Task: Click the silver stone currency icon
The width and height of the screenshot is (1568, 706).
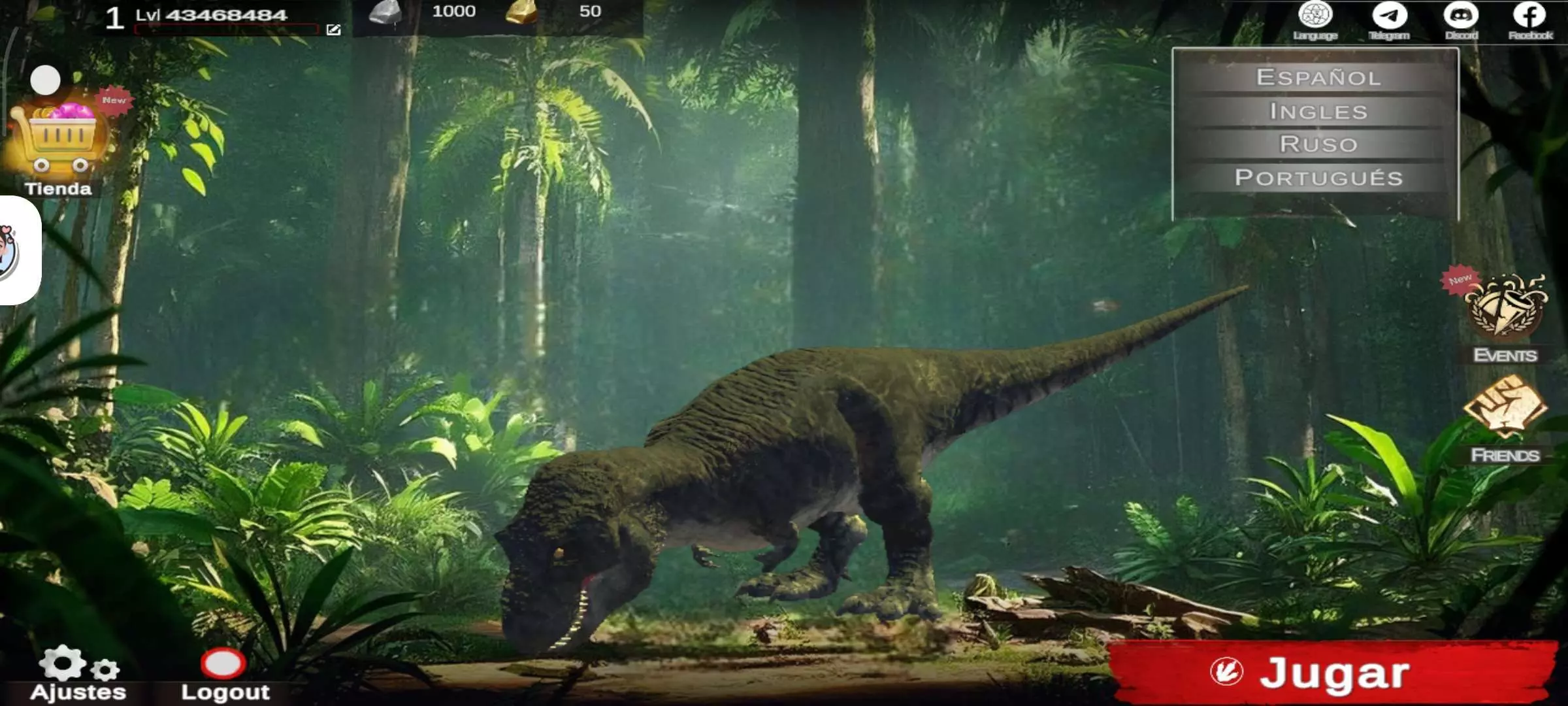Action: tap(385, 12)
